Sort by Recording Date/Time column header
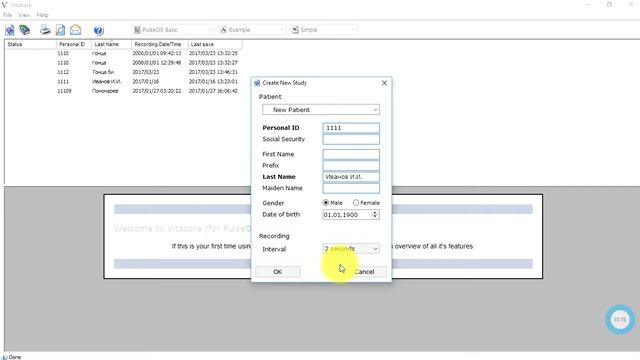 click(160, 44)
